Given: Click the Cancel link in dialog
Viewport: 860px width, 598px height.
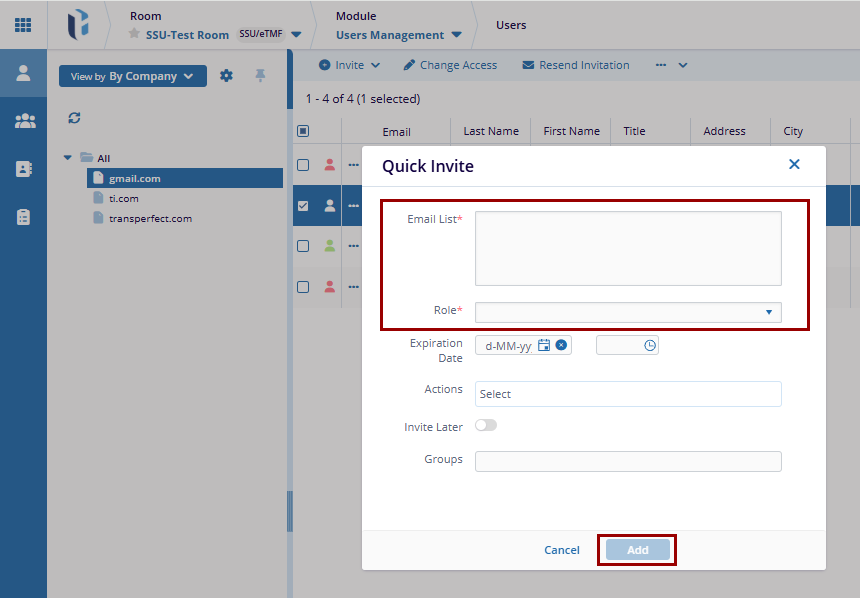Looking at the screenshot, I should point(561,550).
